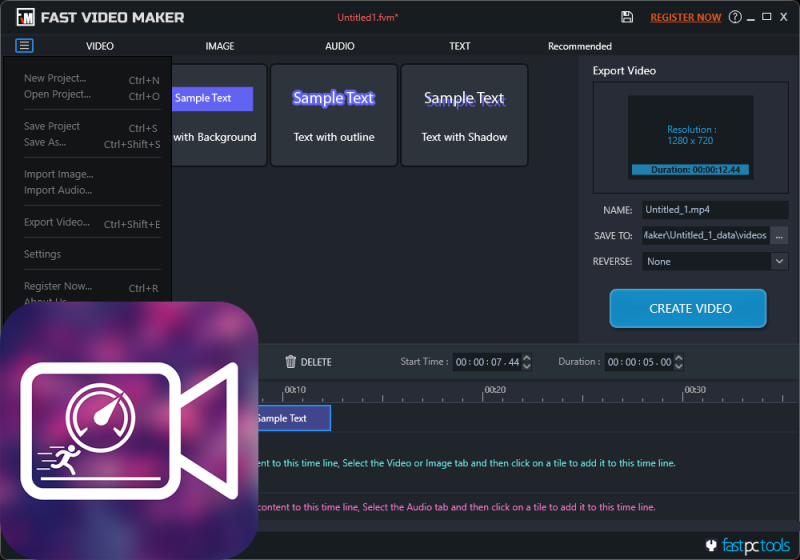Follow the REGISTER NOW link
This screenshot has width=800, height=560.
coord(685,17)
